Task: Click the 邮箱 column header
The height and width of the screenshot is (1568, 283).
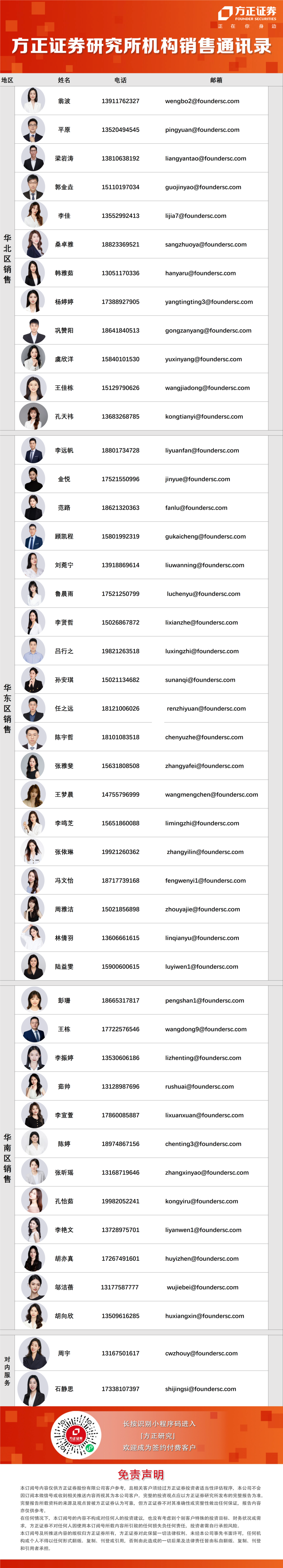Action: [x=216, y=80]
